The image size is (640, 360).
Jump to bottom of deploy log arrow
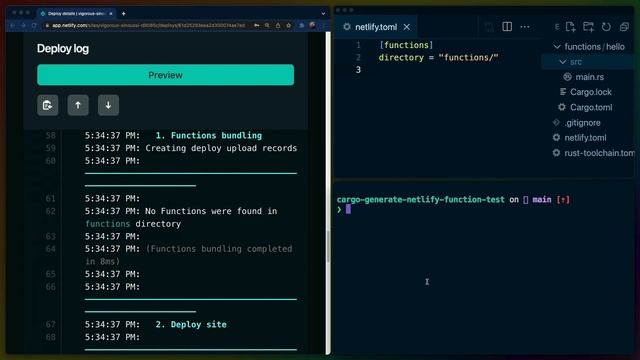coord(108,105)
